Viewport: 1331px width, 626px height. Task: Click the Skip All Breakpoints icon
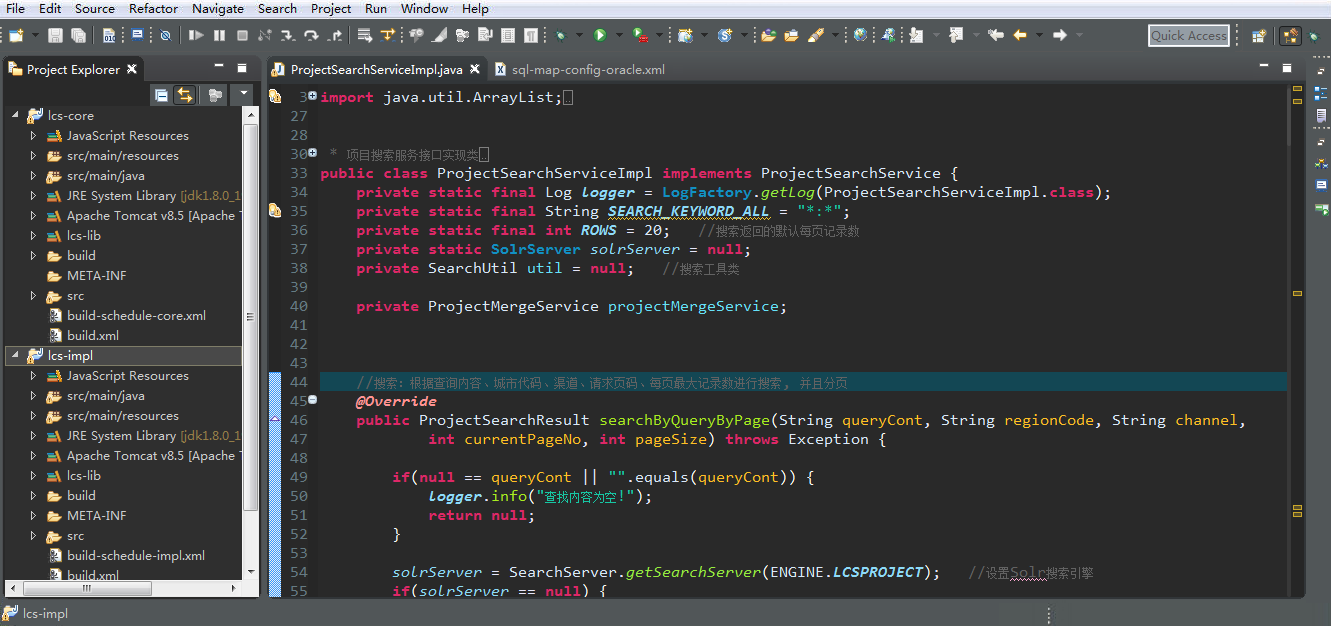pyautogui.click(x=165, y=35)
